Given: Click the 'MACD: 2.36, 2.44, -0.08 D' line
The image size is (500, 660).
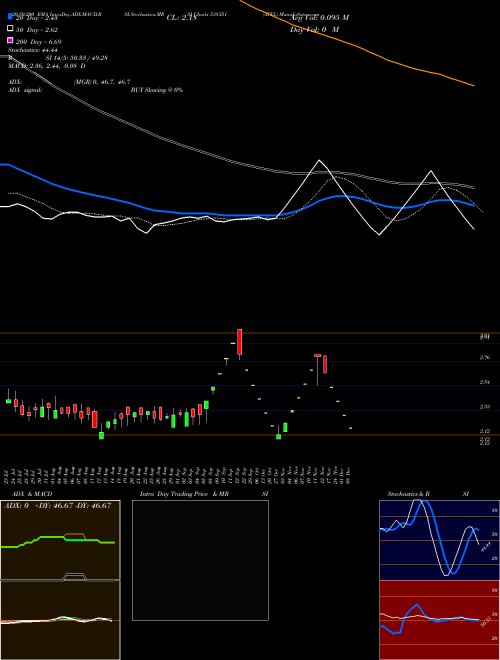Looking at the screenshot, I should pyautogui.click(x=46, y=66).
